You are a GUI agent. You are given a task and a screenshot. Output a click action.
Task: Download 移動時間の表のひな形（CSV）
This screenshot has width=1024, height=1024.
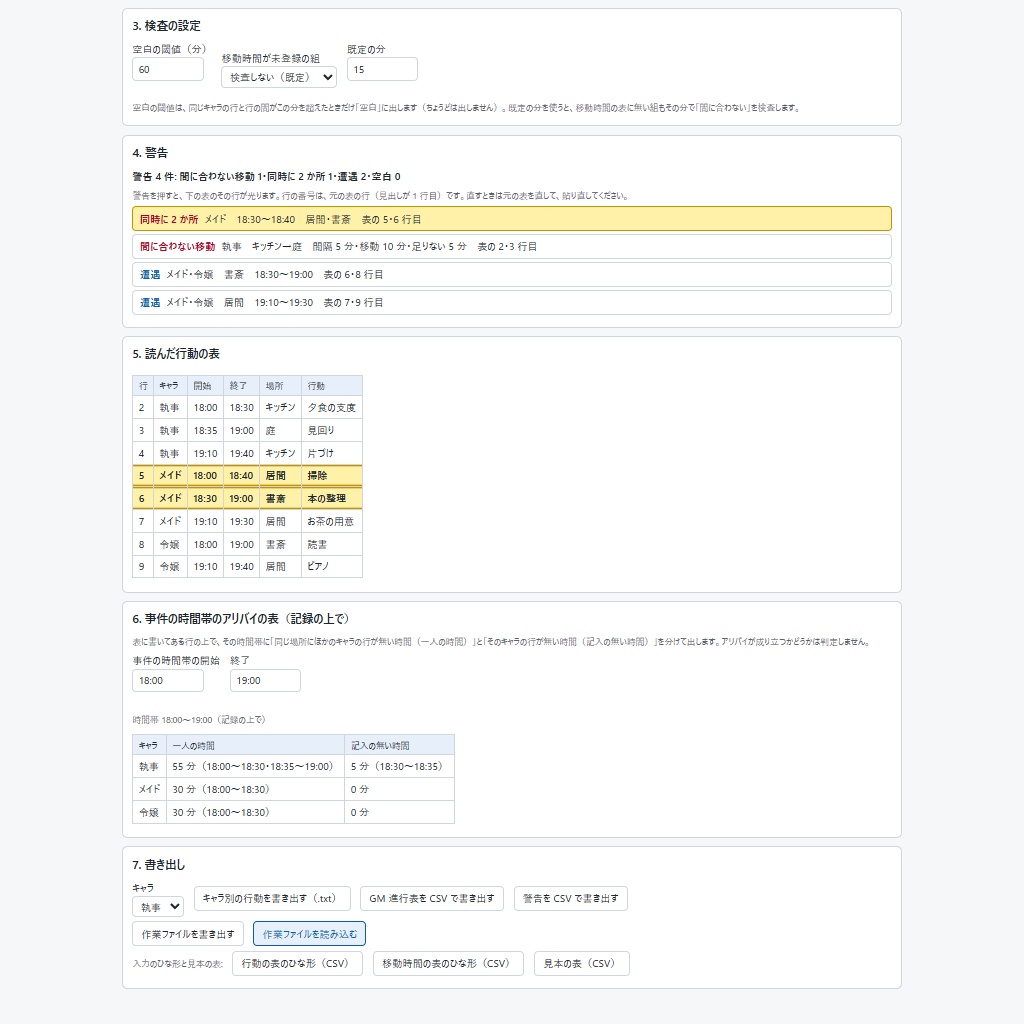pyautogui.click(x=448, y=963)
